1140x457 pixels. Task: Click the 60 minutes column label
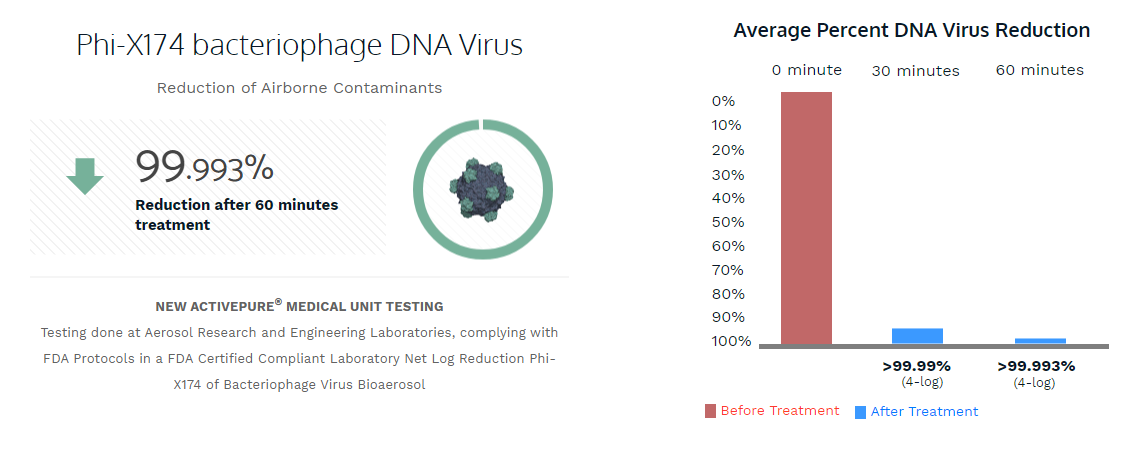click(1040, 70)
